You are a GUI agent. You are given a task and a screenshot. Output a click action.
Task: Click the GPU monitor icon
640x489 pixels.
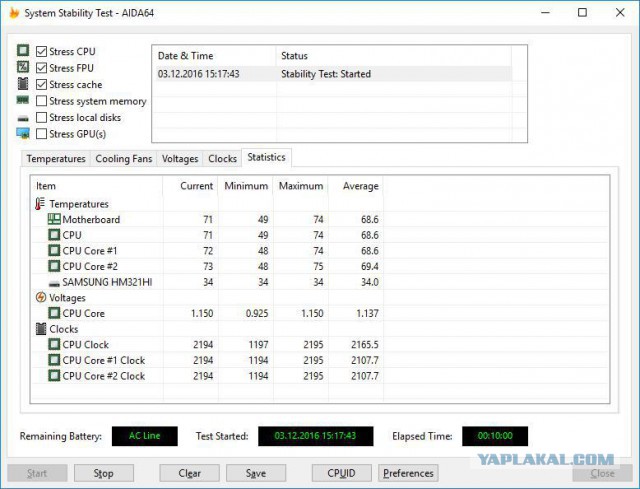23,133
